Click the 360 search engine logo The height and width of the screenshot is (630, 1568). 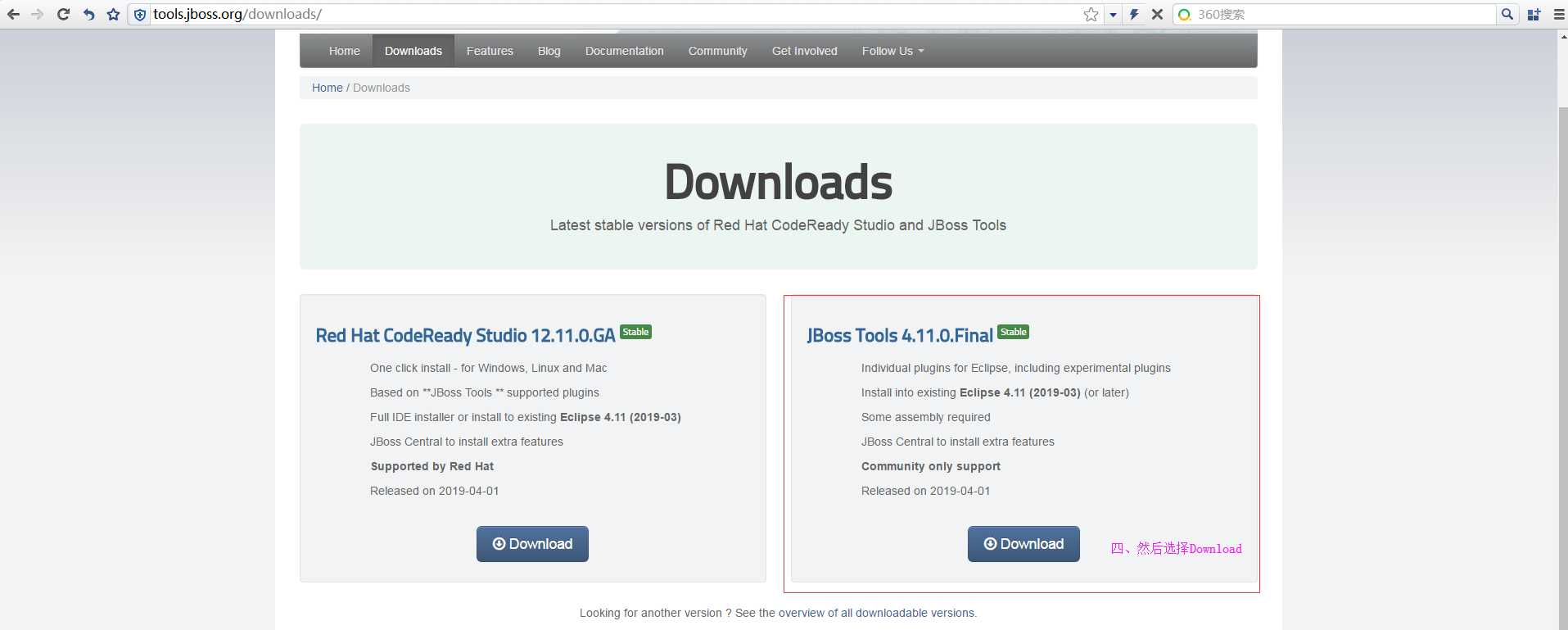pos(1184,15)
